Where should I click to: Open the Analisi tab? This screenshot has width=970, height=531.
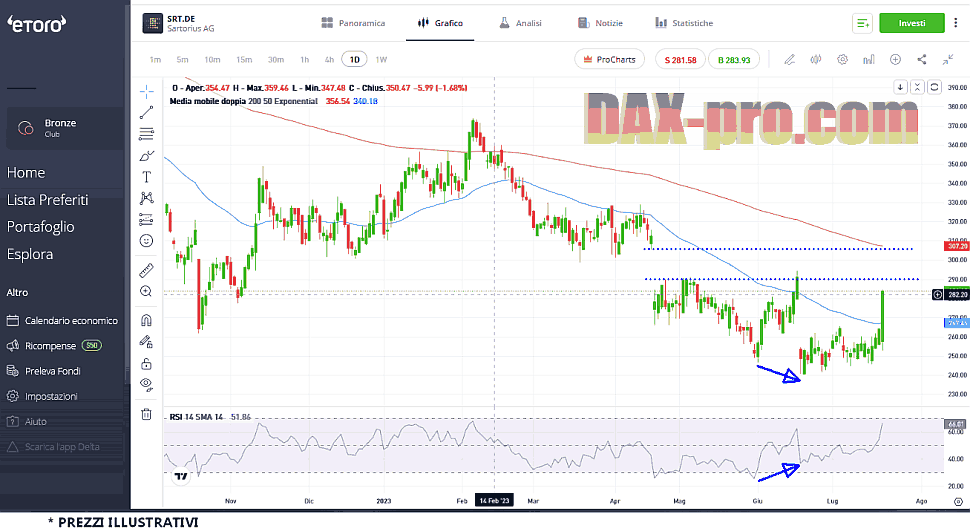(520, 23)
